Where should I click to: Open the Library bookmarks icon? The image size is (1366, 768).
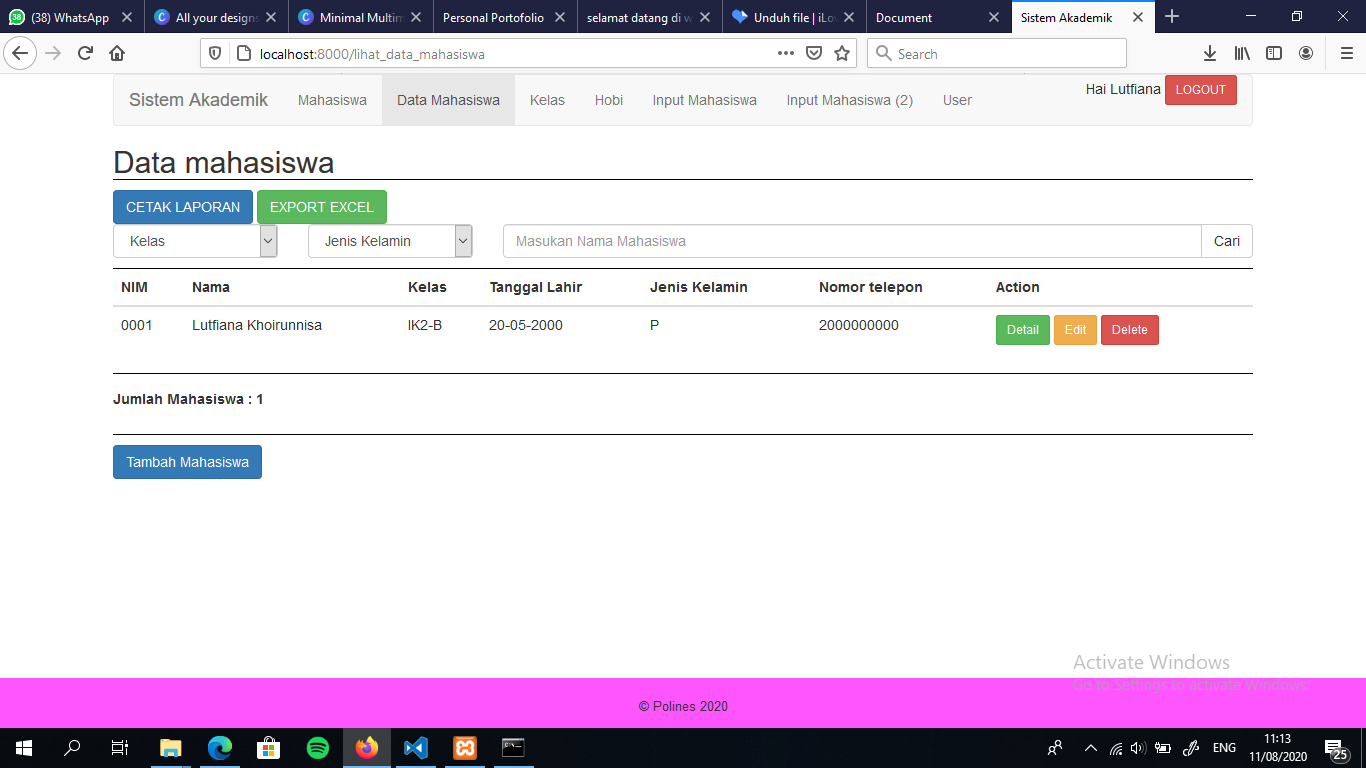[1242, 54]
